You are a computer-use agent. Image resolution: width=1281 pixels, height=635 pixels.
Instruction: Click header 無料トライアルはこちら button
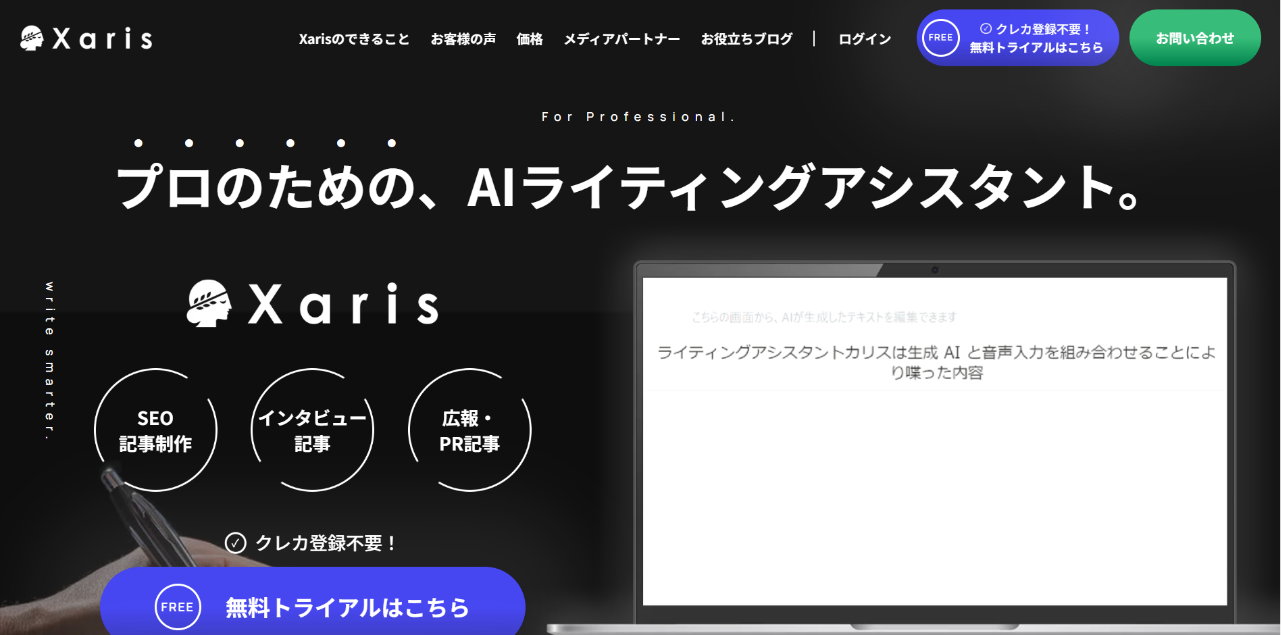coord(1036,38)
